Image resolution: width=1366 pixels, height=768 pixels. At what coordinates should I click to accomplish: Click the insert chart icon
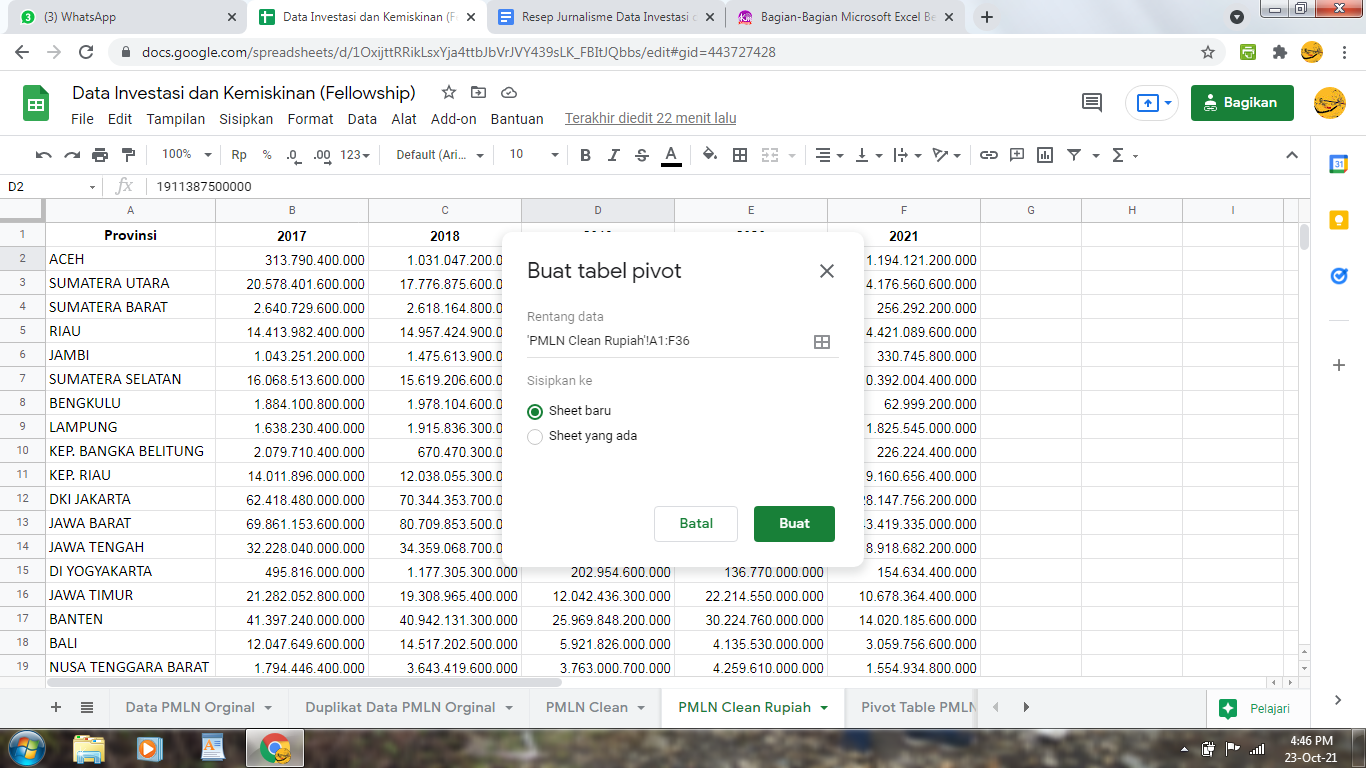(x=1045, y=155)
